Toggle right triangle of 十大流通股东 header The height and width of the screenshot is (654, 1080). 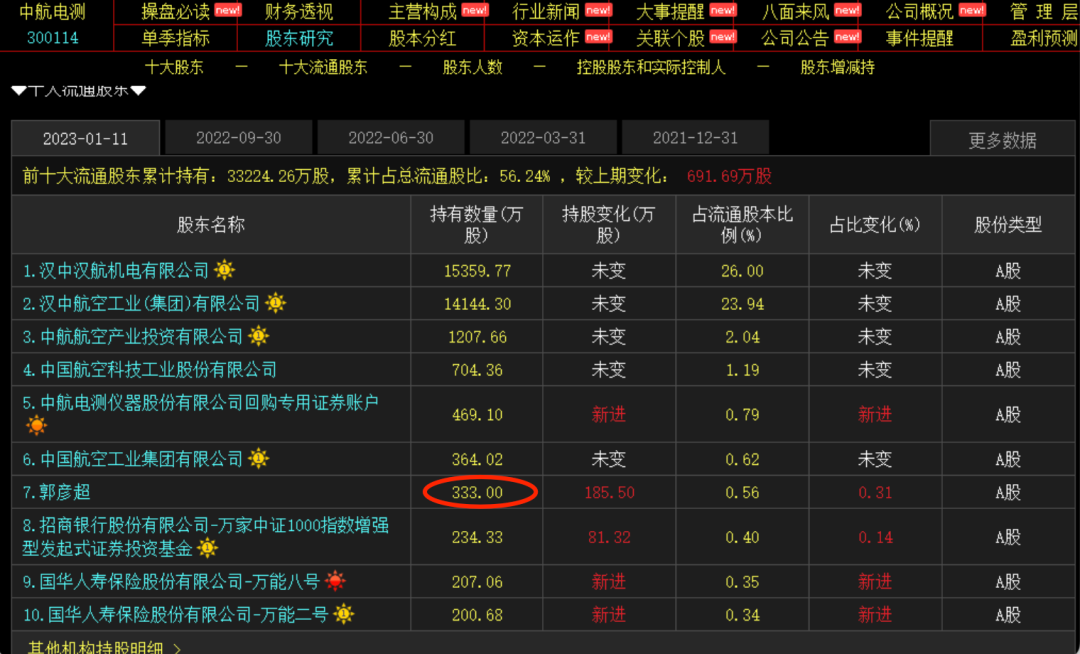[x=138, y=91]
